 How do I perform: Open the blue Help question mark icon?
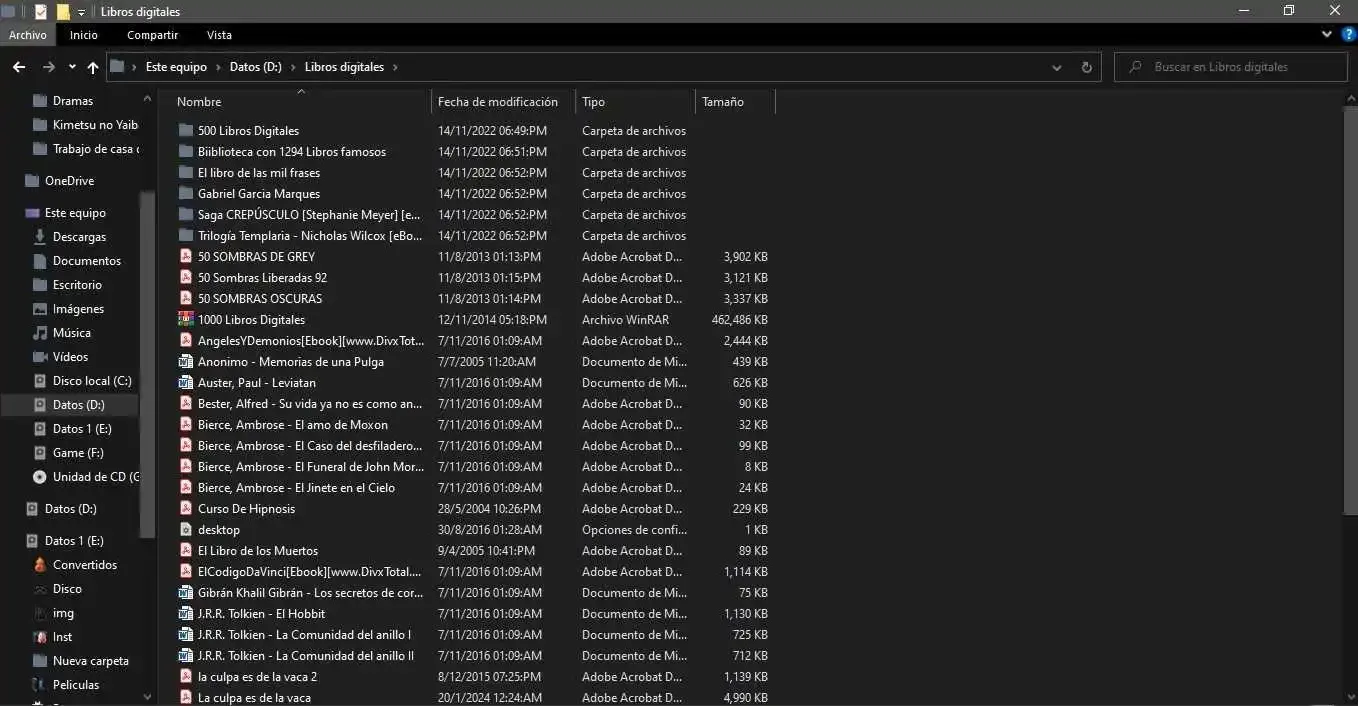pyautogui.click(x=1348, y=35)
